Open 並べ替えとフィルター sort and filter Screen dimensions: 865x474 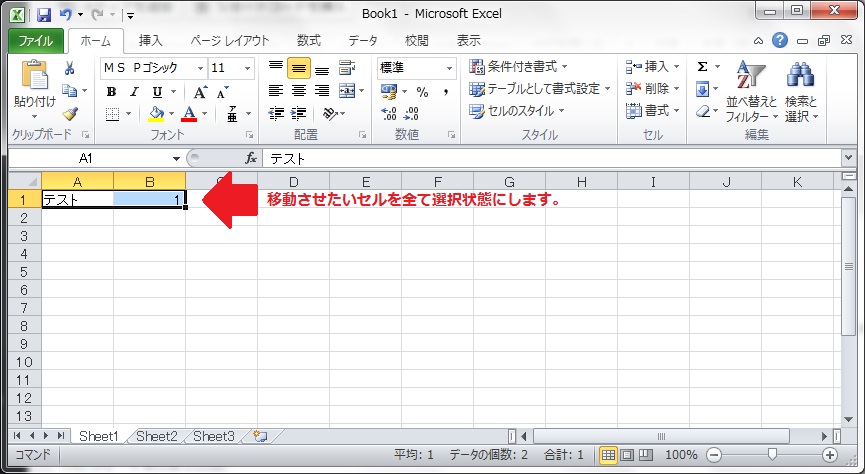751,92
